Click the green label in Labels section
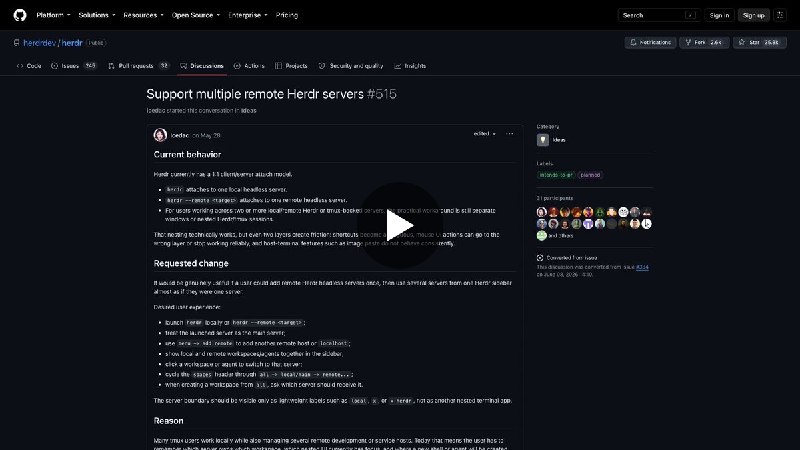The image size is (800, 450). [556, 175]
